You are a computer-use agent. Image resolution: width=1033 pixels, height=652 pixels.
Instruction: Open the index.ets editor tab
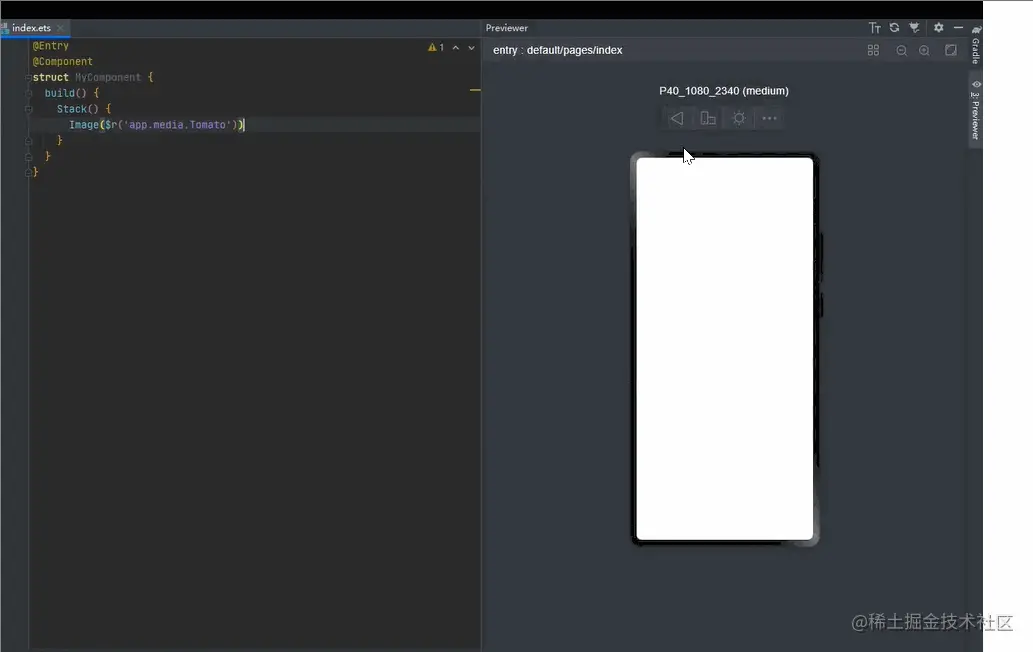point(31,28)
